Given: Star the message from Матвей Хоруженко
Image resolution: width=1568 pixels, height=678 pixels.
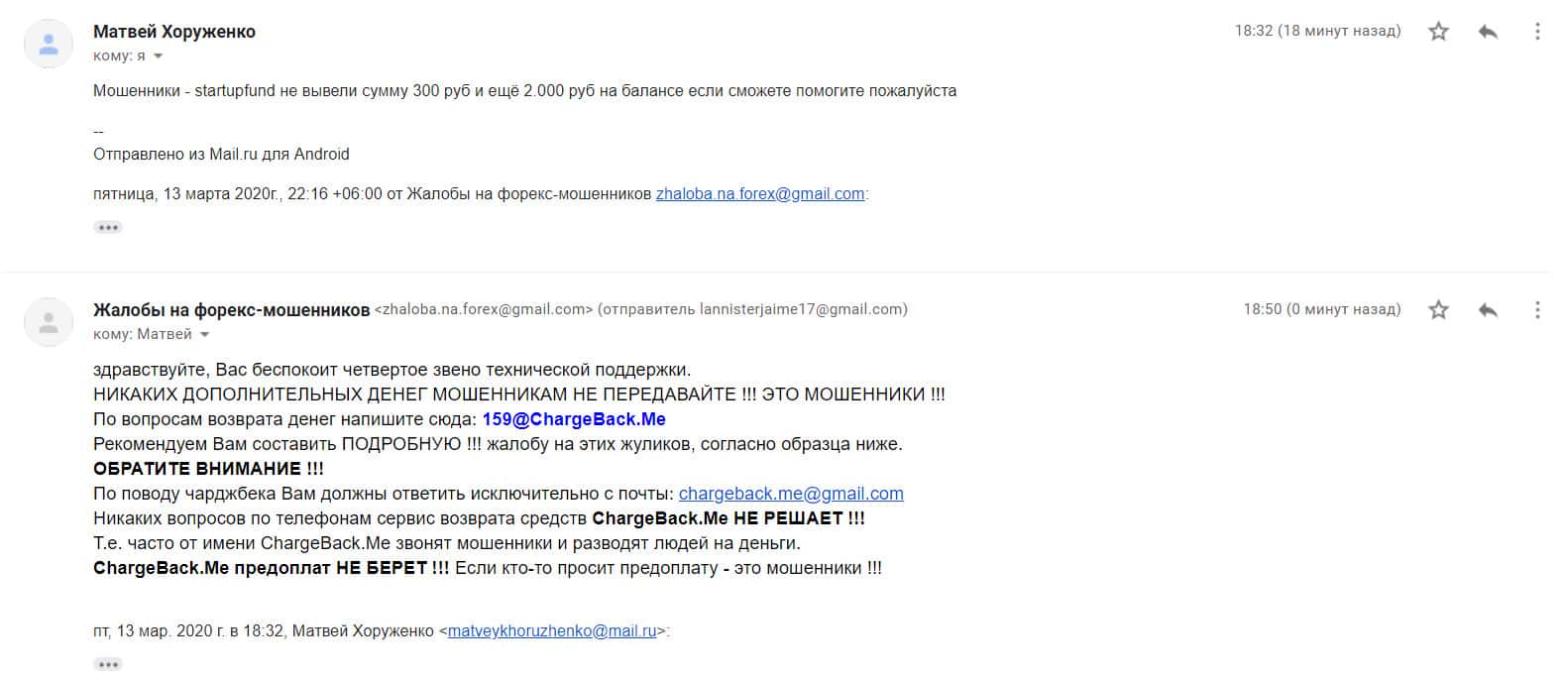Looking at the screenshot, I should (x=1438, y=32).
